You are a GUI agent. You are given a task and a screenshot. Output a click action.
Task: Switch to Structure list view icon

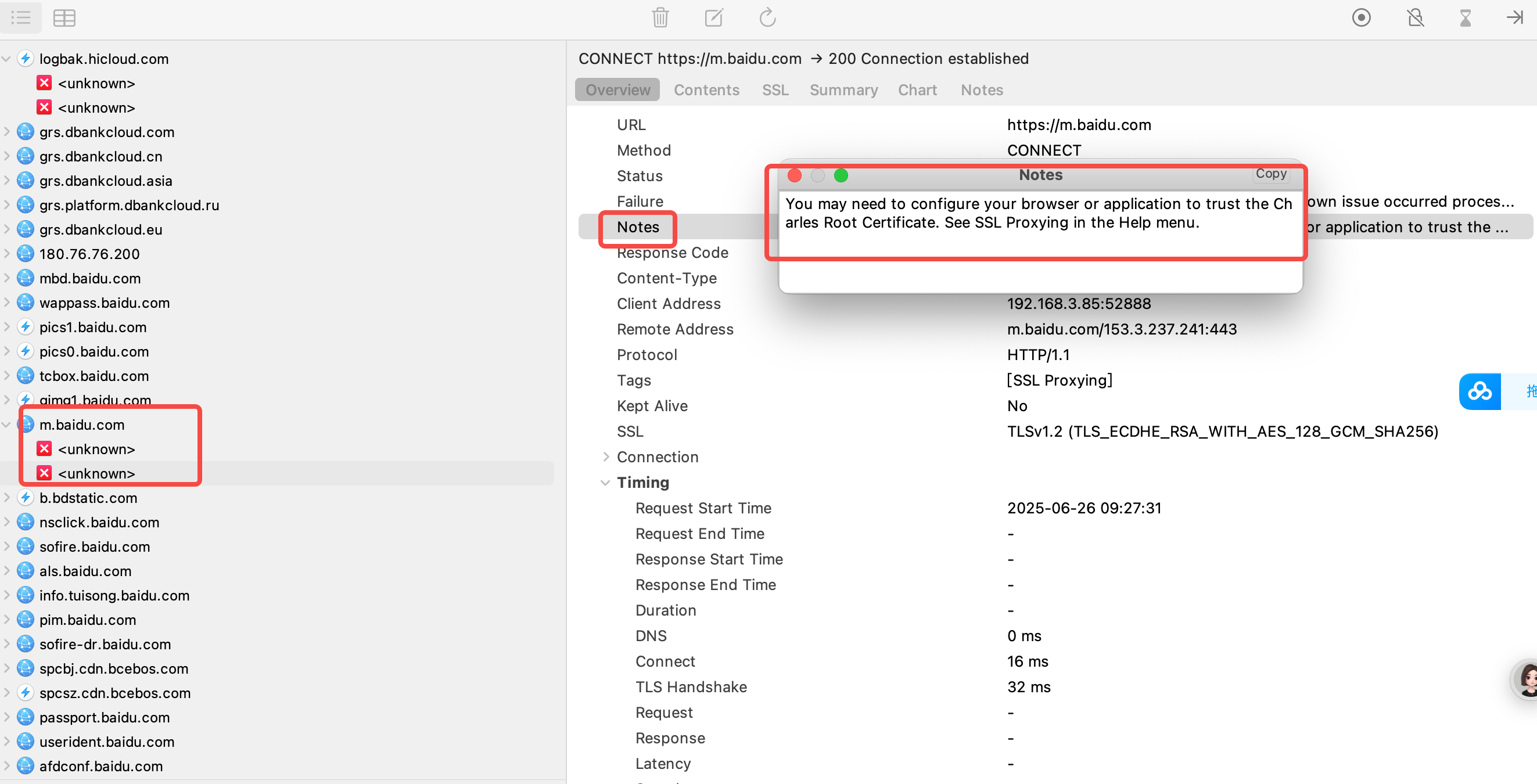(x=21, y=18)
